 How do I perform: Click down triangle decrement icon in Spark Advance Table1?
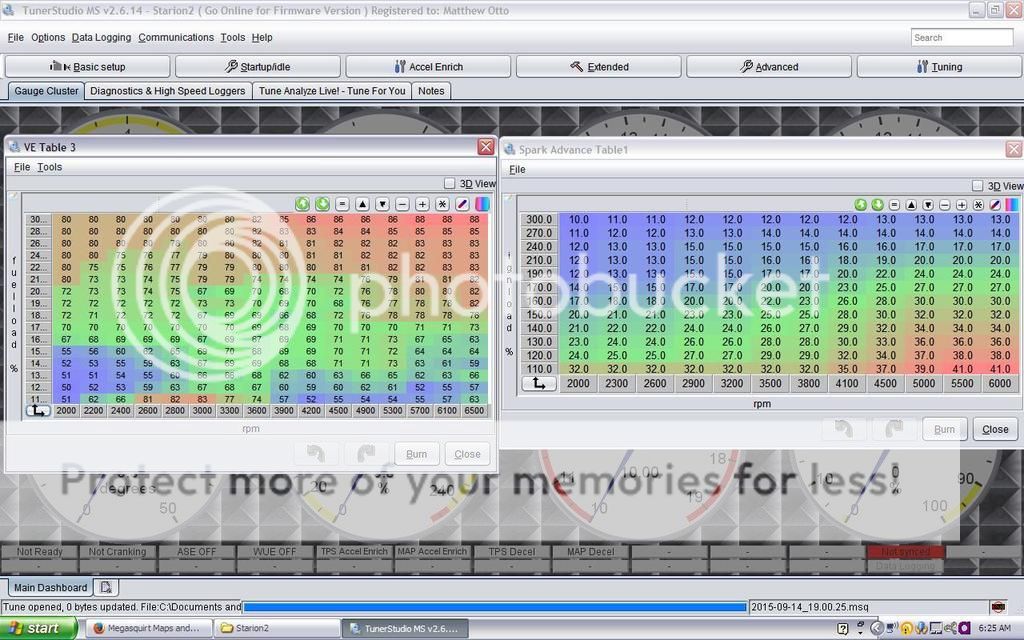[x=928, y=205]
